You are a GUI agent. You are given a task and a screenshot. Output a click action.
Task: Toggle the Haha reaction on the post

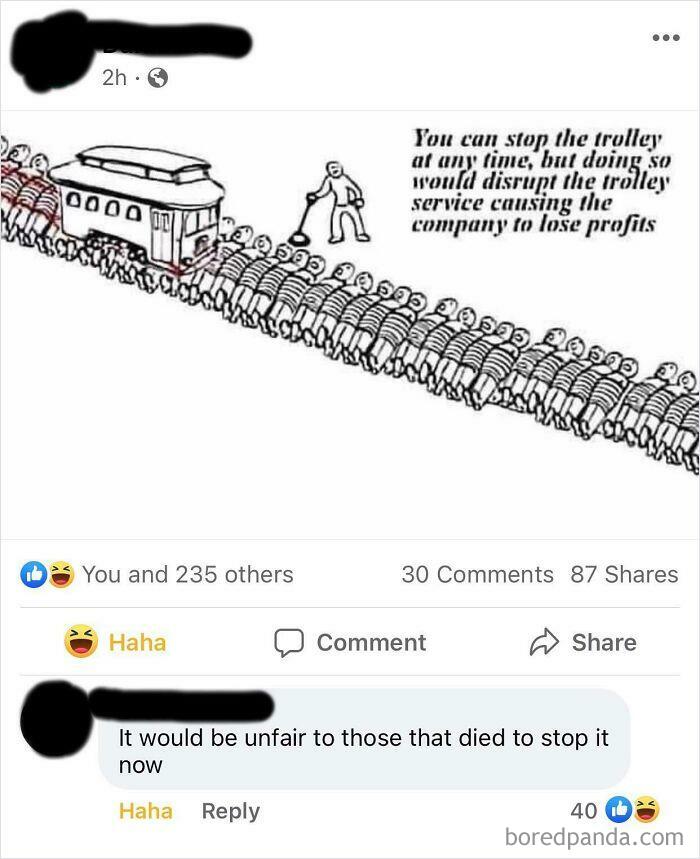(x=115, y=642)
